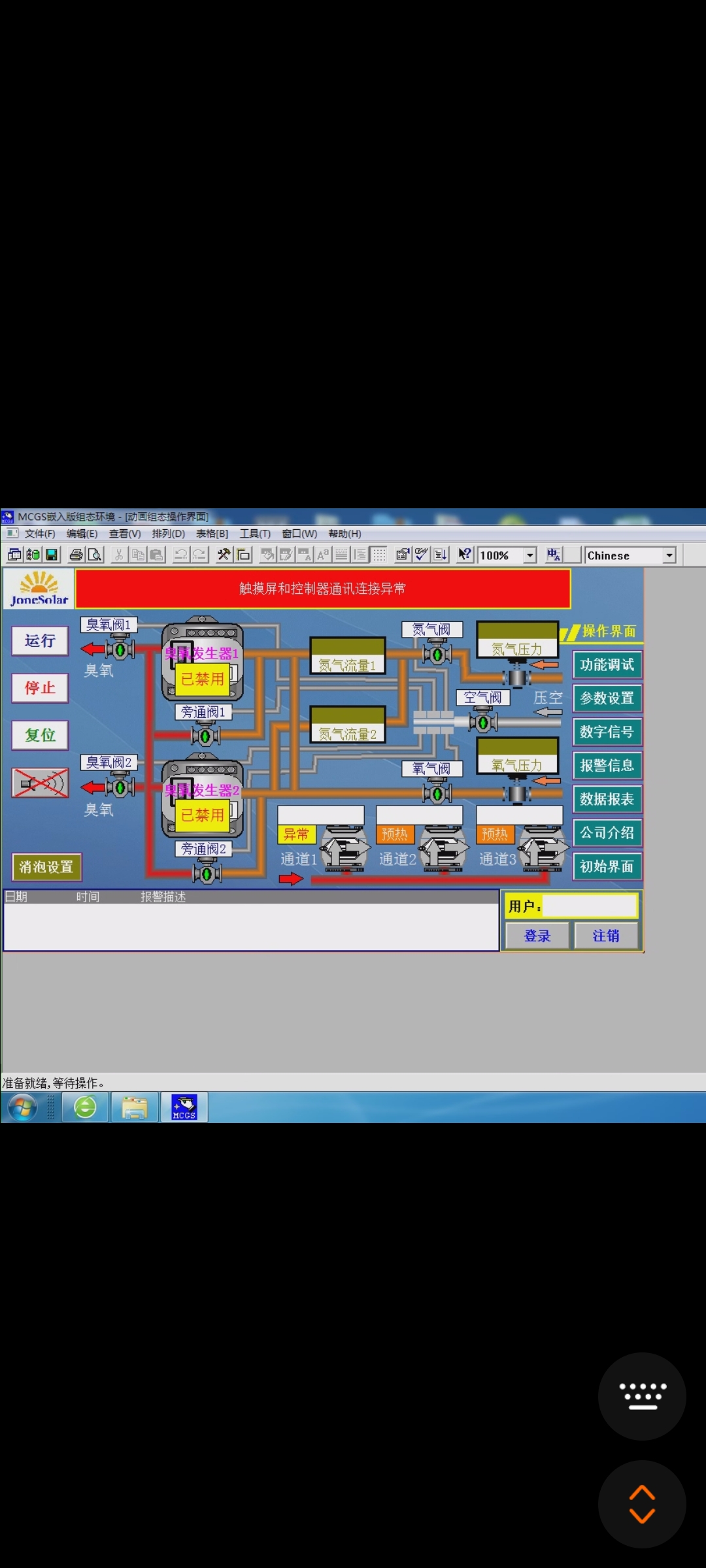The width and height of the screenshot is (706, 1568).
Task: Click the 参数设置 navigation button
Action: click(x=607, y=698)
